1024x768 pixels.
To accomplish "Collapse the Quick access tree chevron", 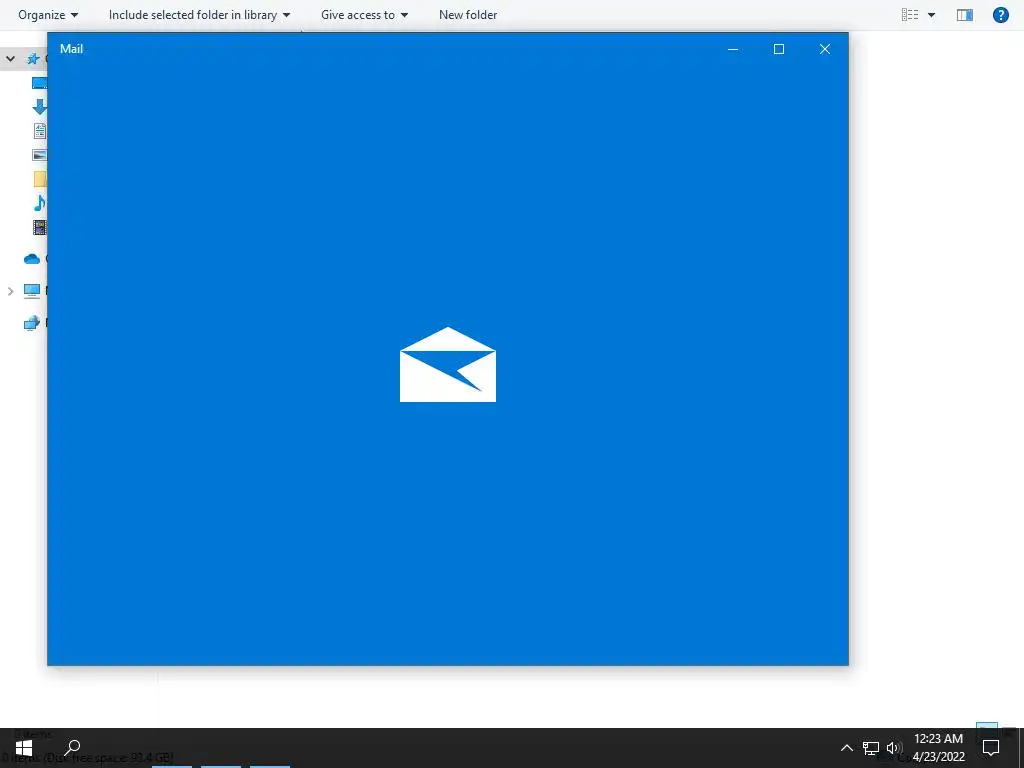I will tap(10, 59).
